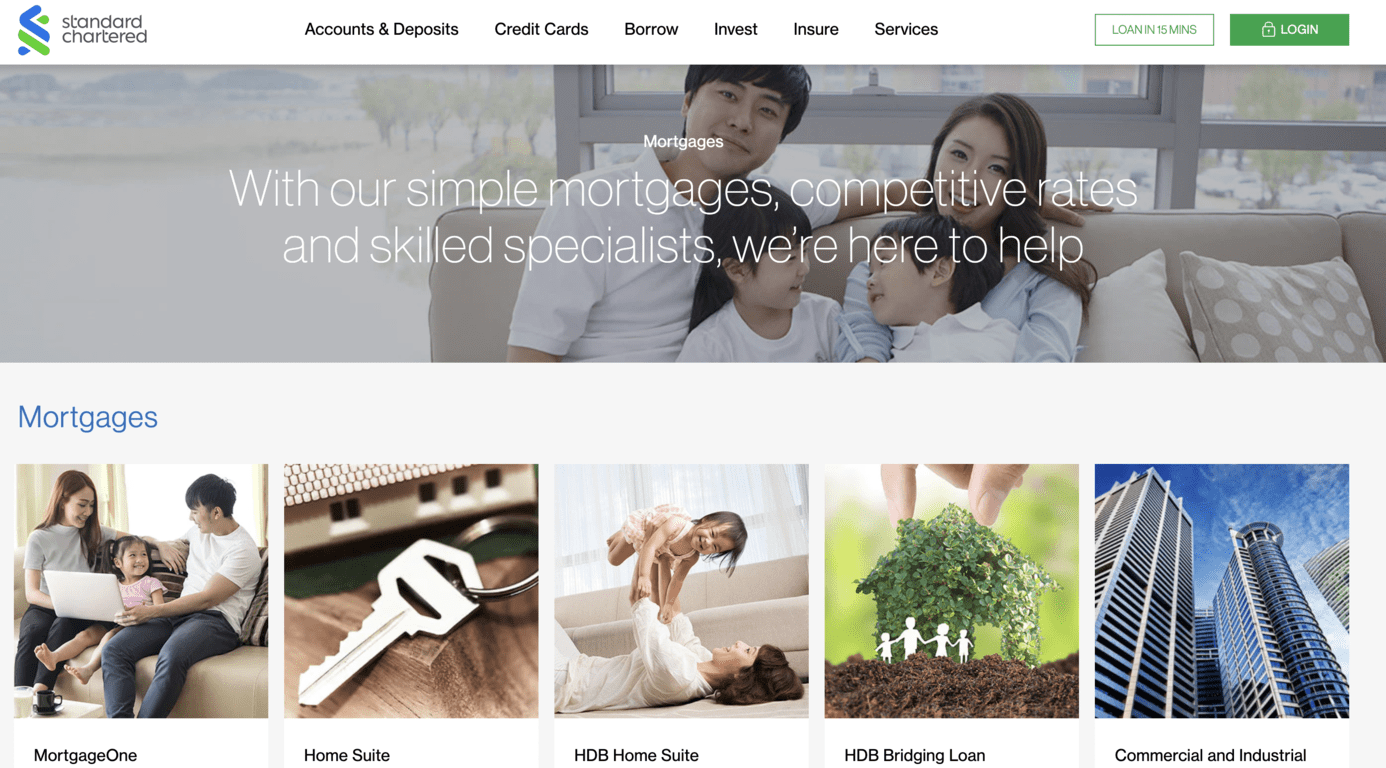Open the HDB Home Suite image

pos(681,591)
